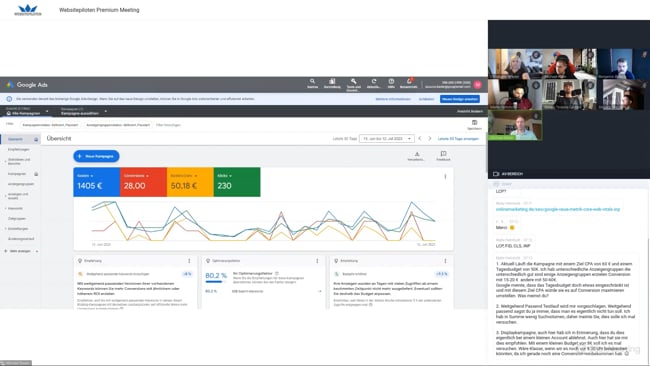The height and width of the screenshot is (366, 650).
Task: Click the Feedback icon above the chart
Action: (x=443, y=154)
